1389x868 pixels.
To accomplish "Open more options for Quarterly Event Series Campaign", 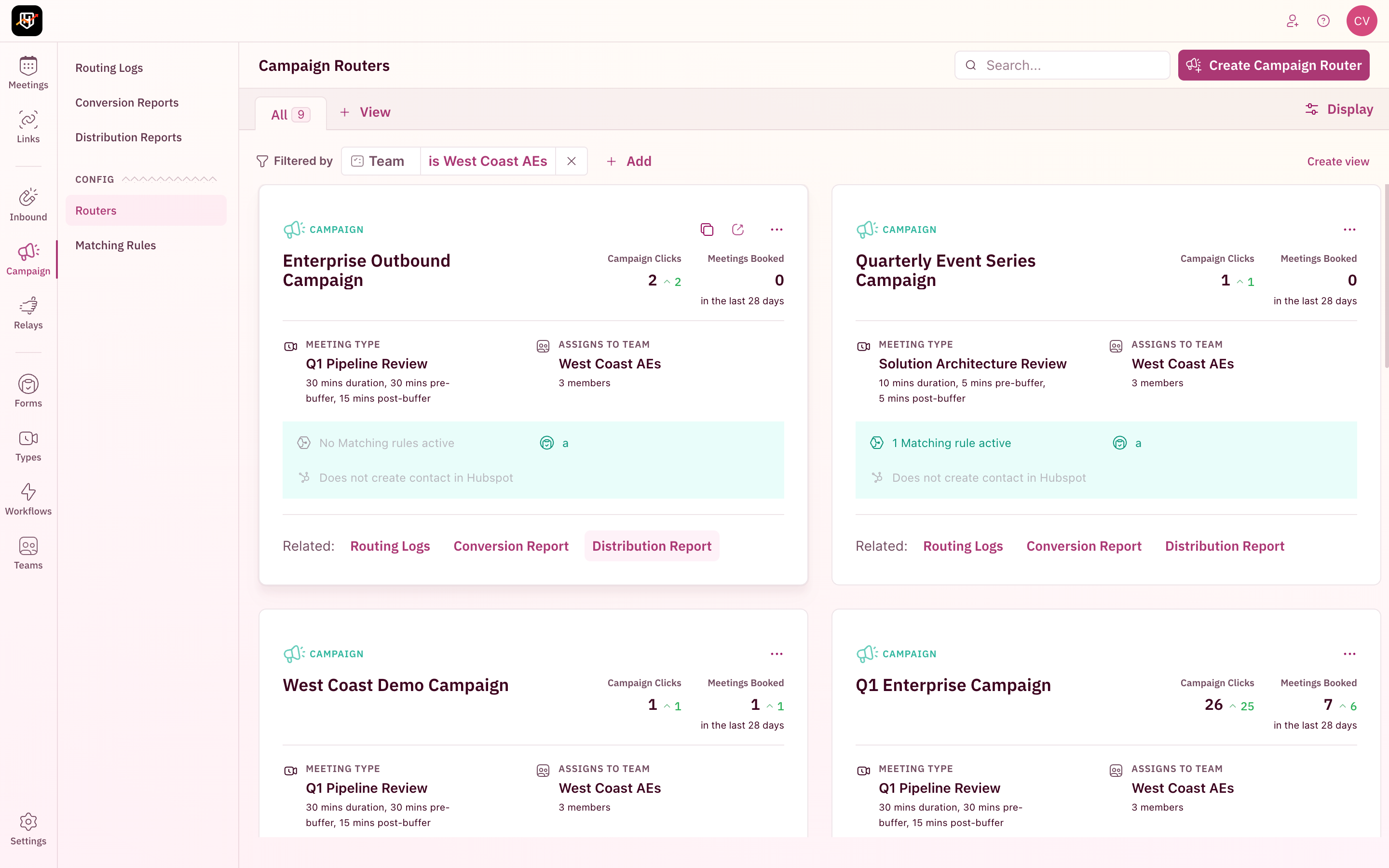I will tap(1349, 230).
